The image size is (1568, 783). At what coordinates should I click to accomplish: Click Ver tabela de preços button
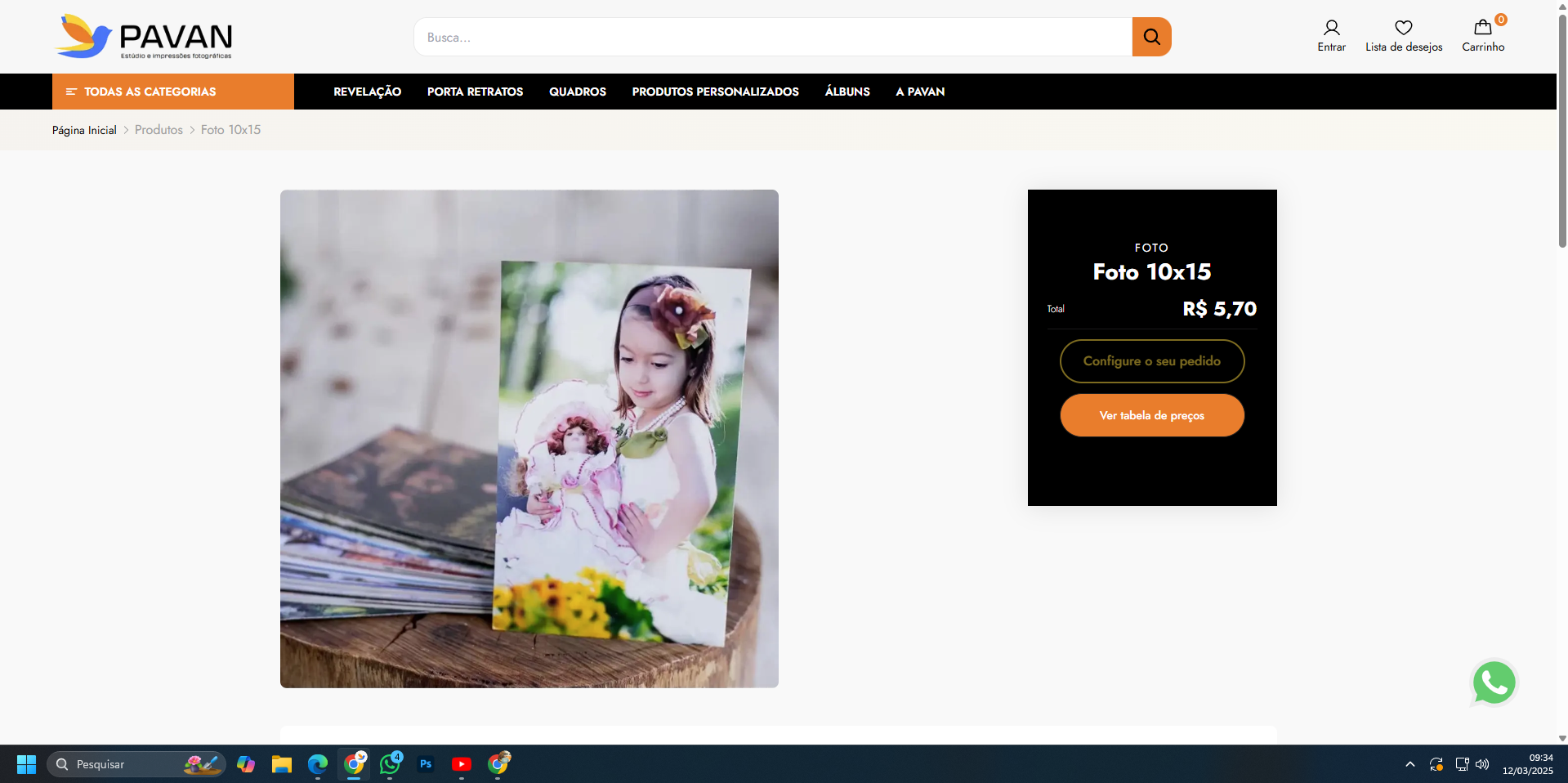click(x=1151, y=415)
